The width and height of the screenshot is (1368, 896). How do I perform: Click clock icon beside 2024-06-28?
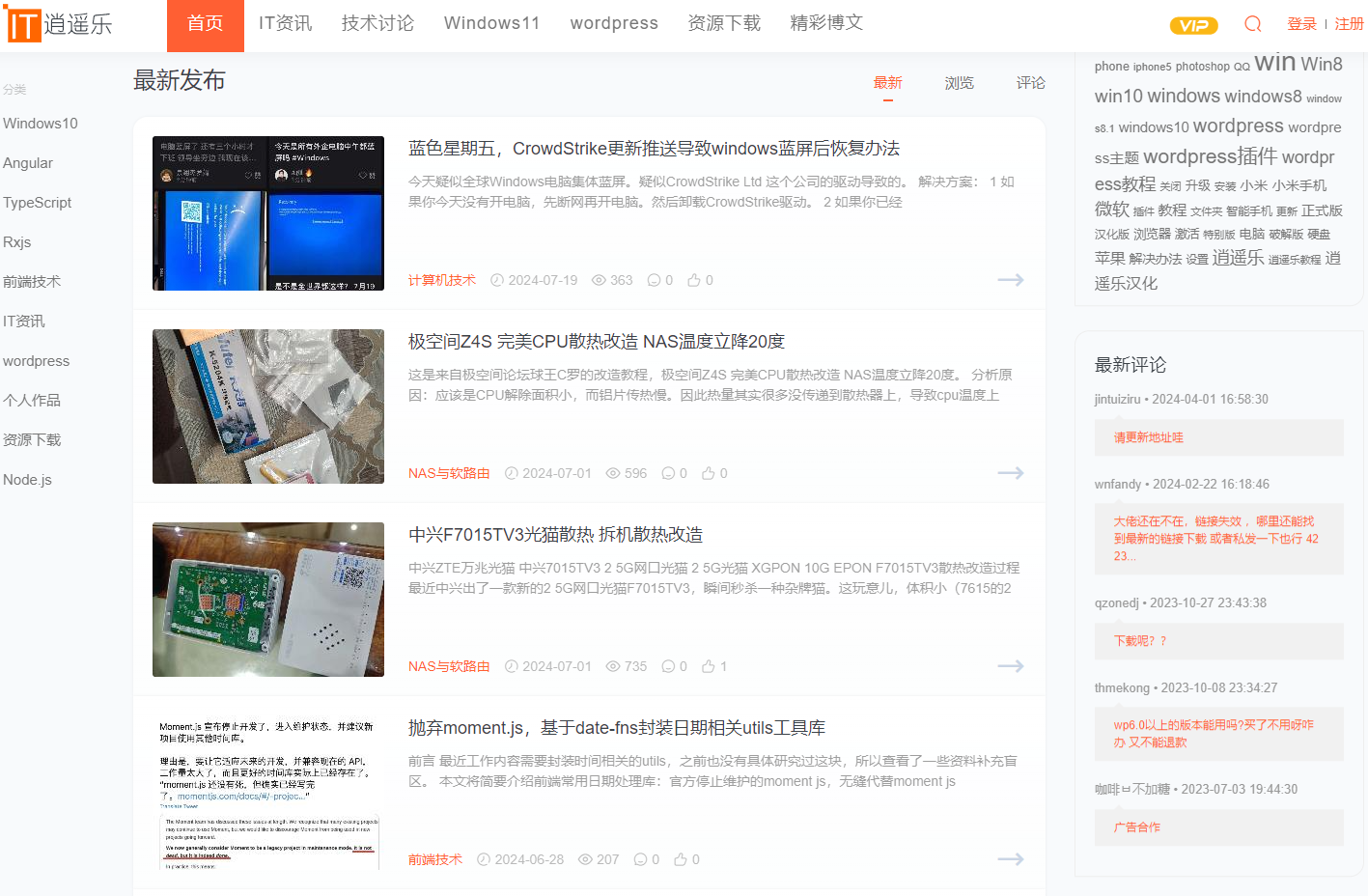tap(484, 859)
